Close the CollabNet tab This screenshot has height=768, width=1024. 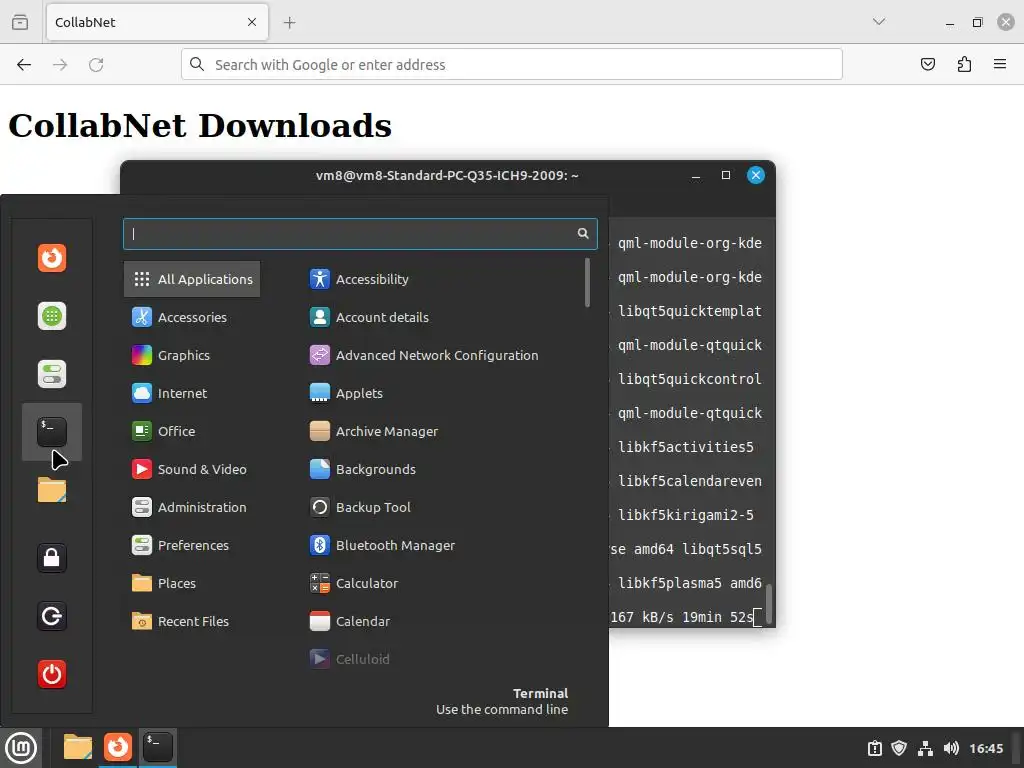[252, 22]
